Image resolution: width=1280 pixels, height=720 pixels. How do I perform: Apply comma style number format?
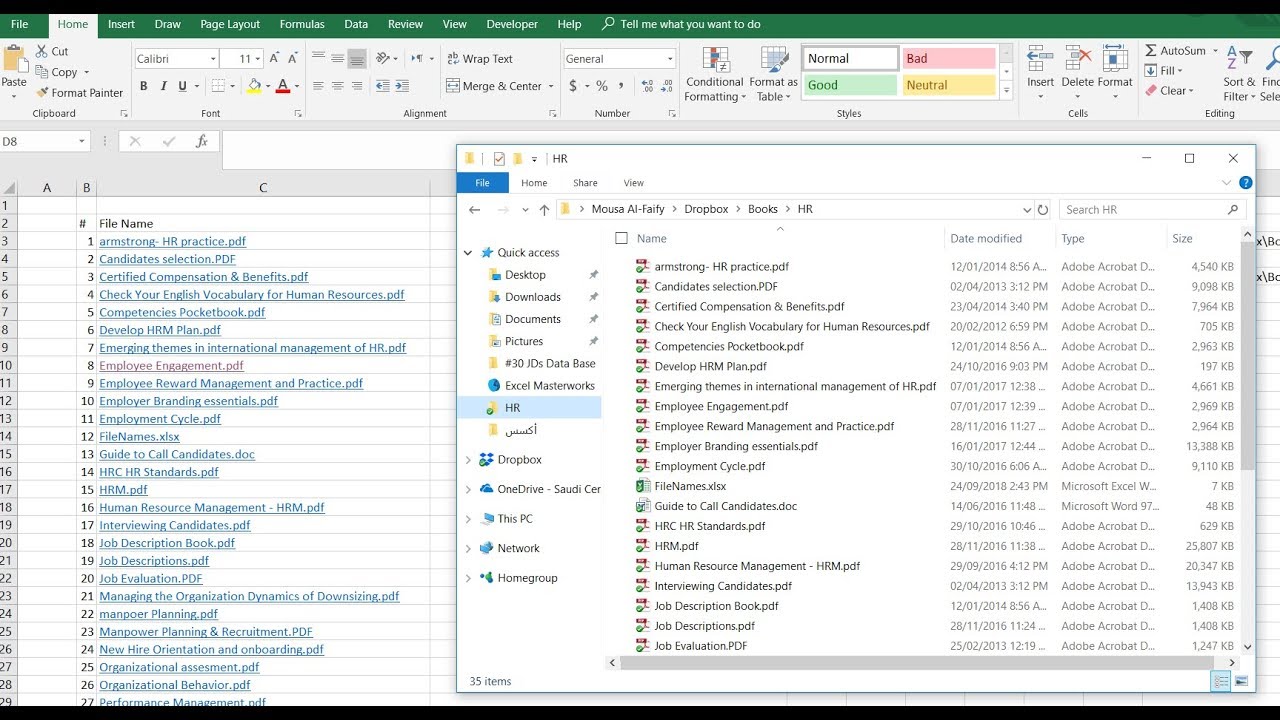[622, 86]
